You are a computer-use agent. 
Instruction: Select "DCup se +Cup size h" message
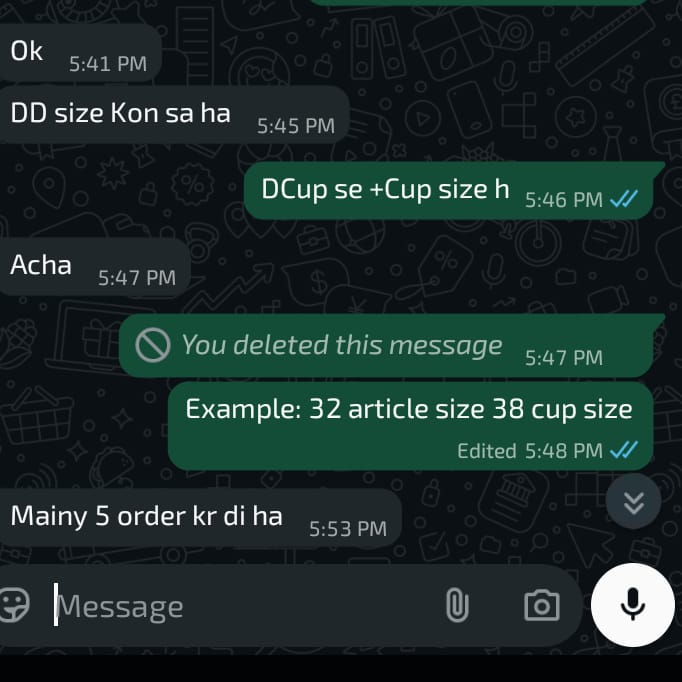tap(451, 191)
